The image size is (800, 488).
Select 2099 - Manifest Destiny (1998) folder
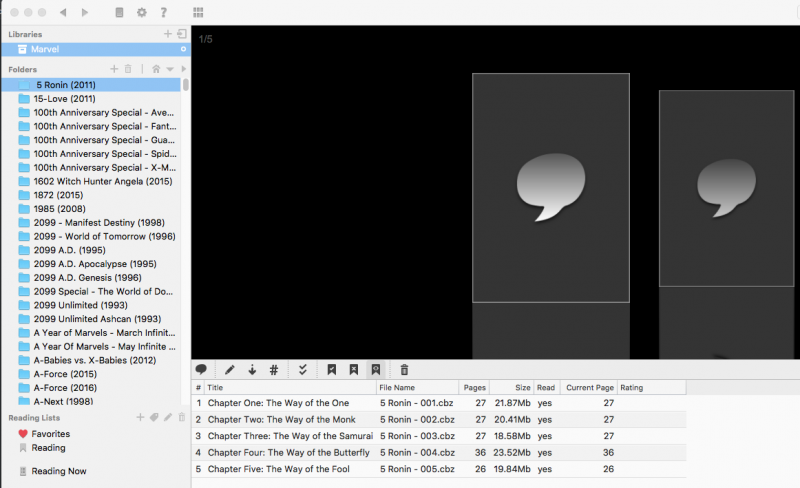click(x=91, y=223)
